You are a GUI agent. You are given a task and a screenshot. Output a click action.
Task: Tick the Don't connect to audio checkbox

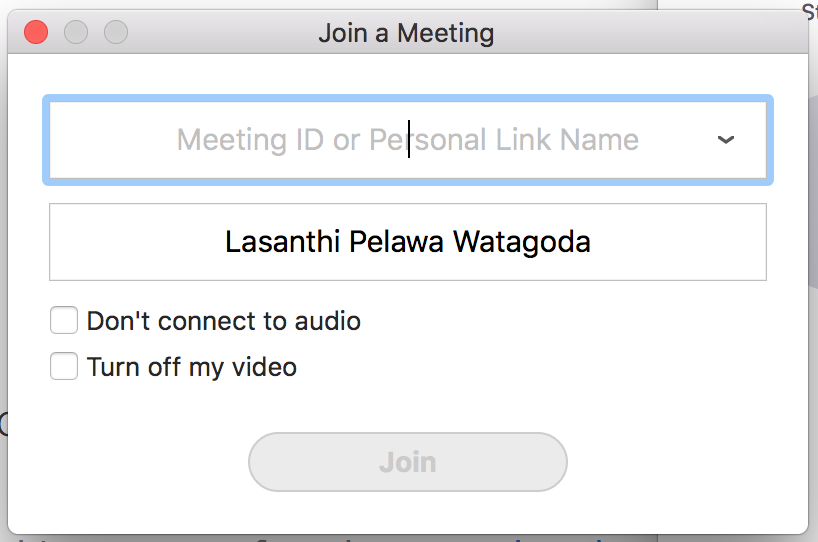[64, 320]
